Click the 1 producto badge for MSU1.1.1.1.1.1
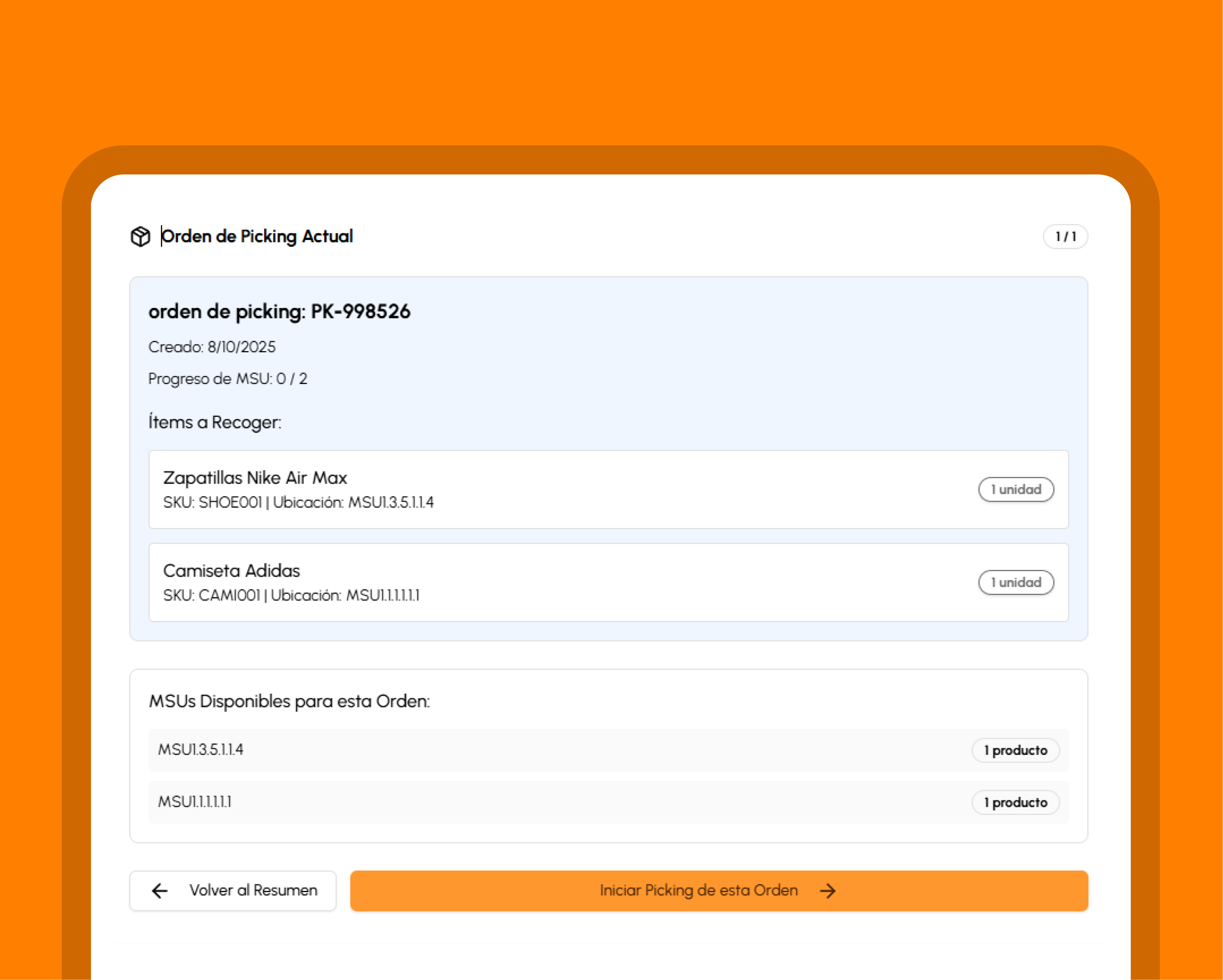Screen dimensions: 1223x980 click(x=1015, y=803)
